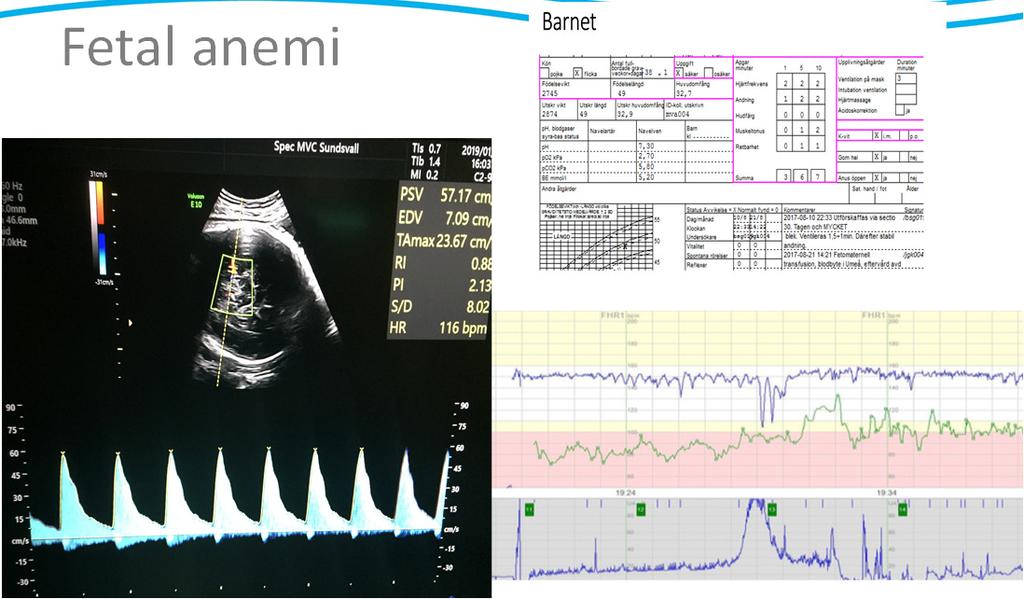Image resolution: width=1024 pixels, height=599 pixels.
Task: Toggle the K-vit 'i.m.' checkbox
Action: 877,135
